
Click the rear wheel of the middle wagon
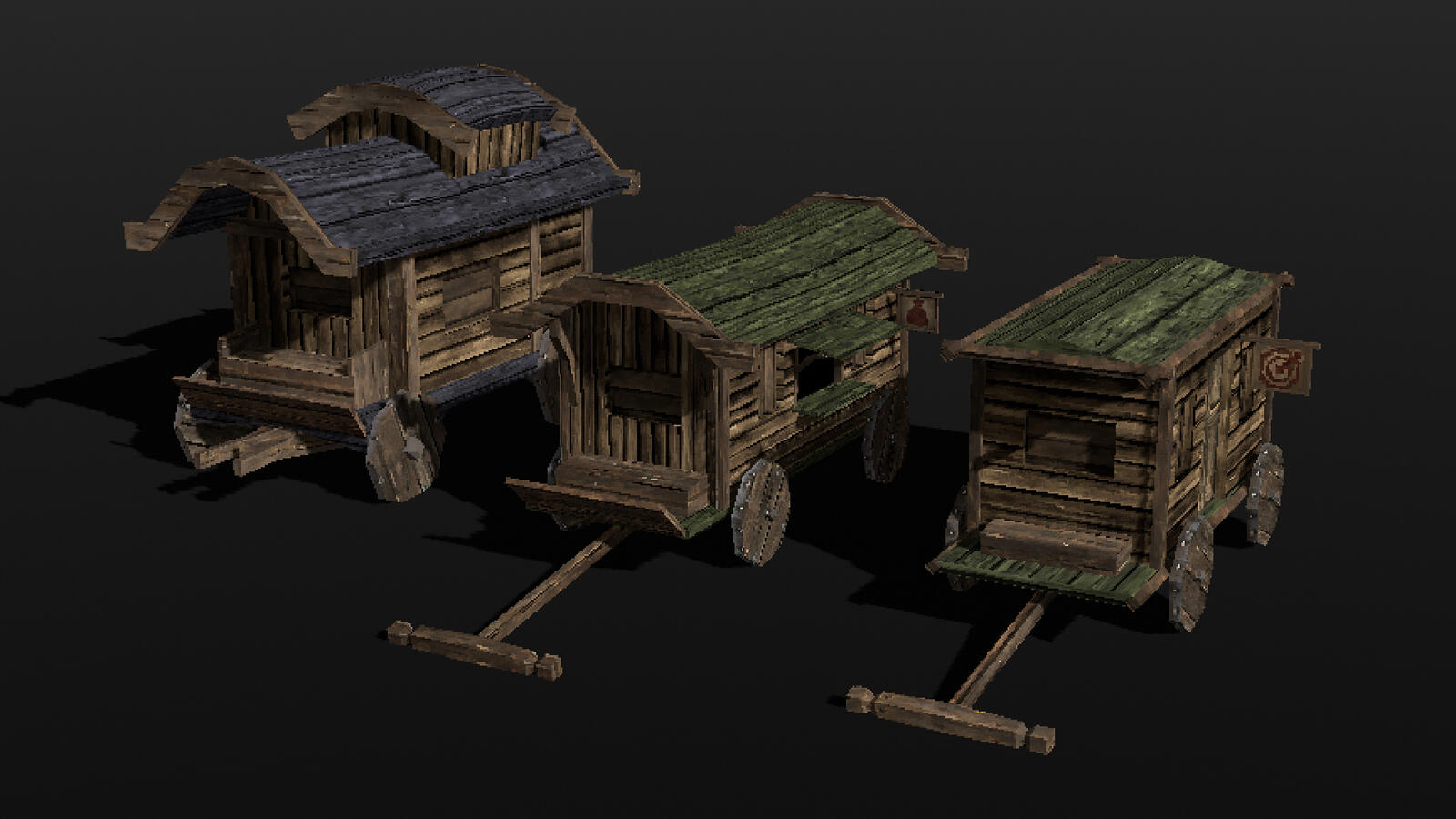(885, 437)
